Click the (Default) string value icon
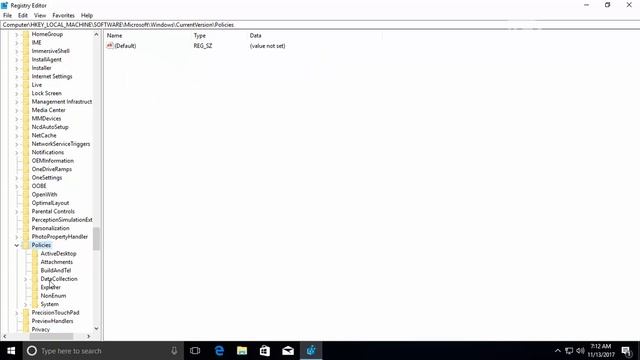This screenshot has width=640, height=360. coord(109,46)
